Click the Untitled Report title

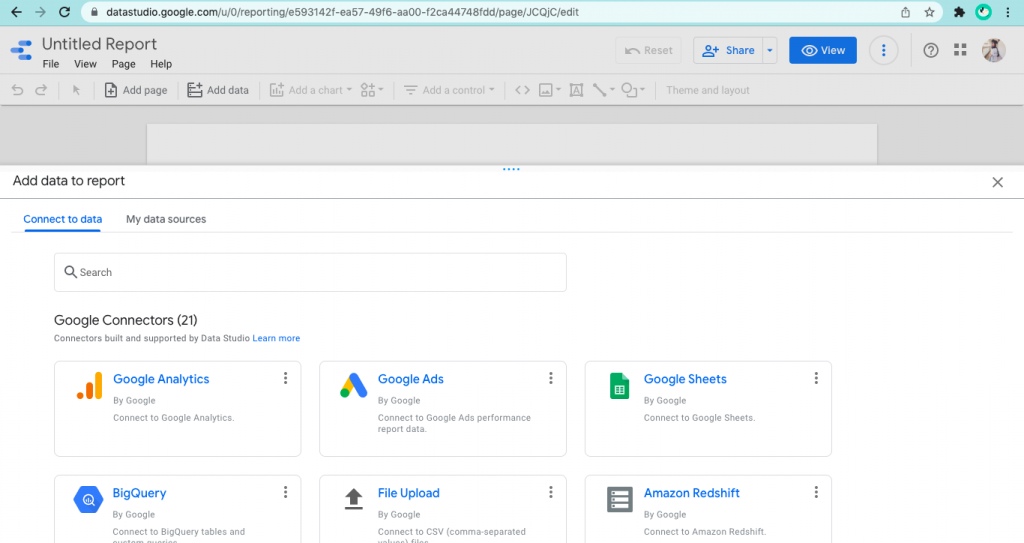99,44
